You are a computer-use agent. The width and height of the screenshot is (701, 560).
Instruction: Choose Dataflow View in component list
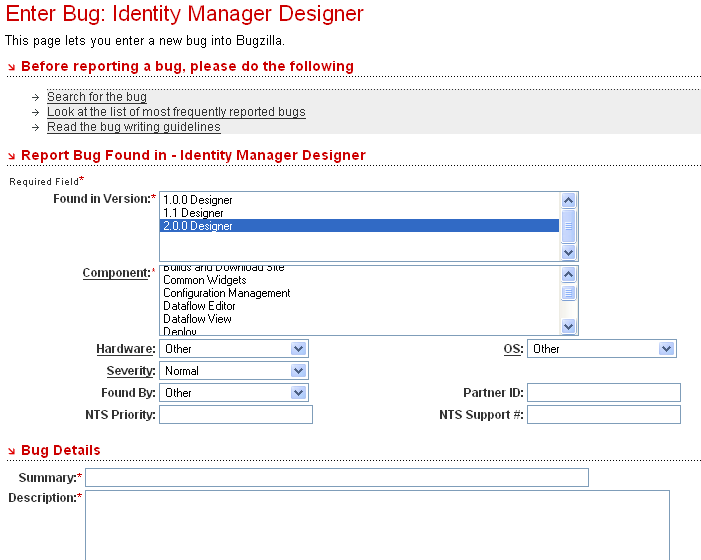pos(197,319)
